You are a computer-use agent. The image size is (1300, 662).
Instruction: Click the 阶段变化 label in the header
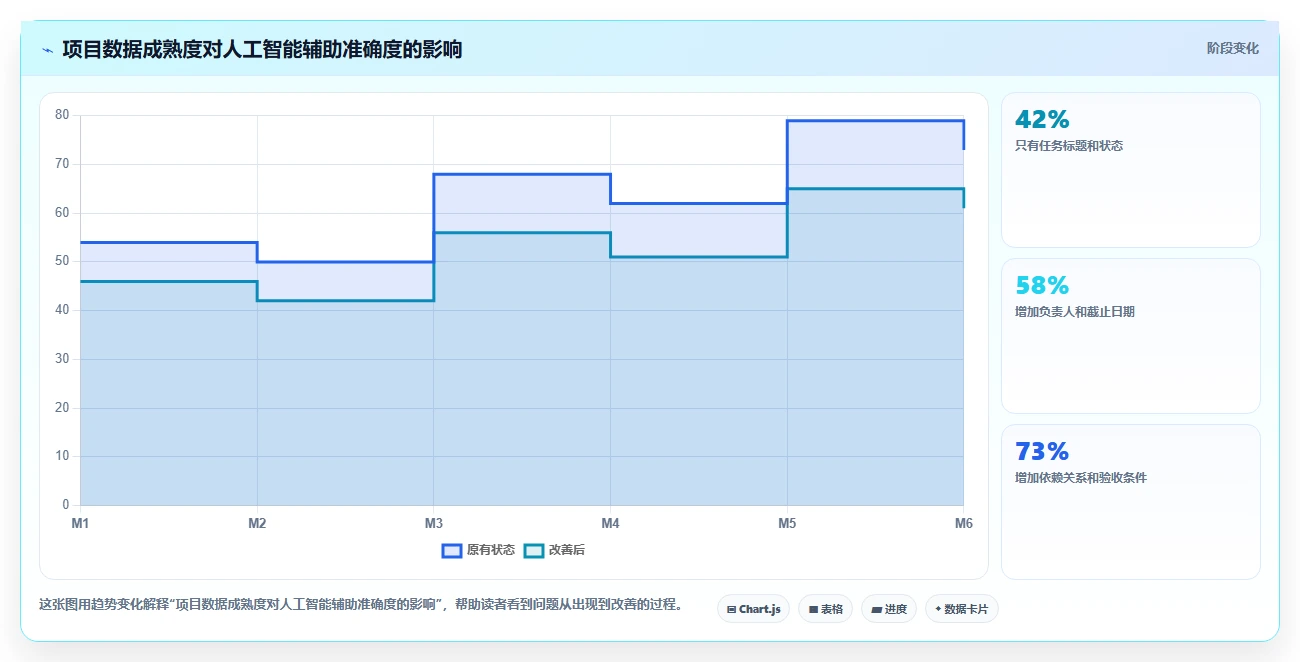coord(1232,48)
